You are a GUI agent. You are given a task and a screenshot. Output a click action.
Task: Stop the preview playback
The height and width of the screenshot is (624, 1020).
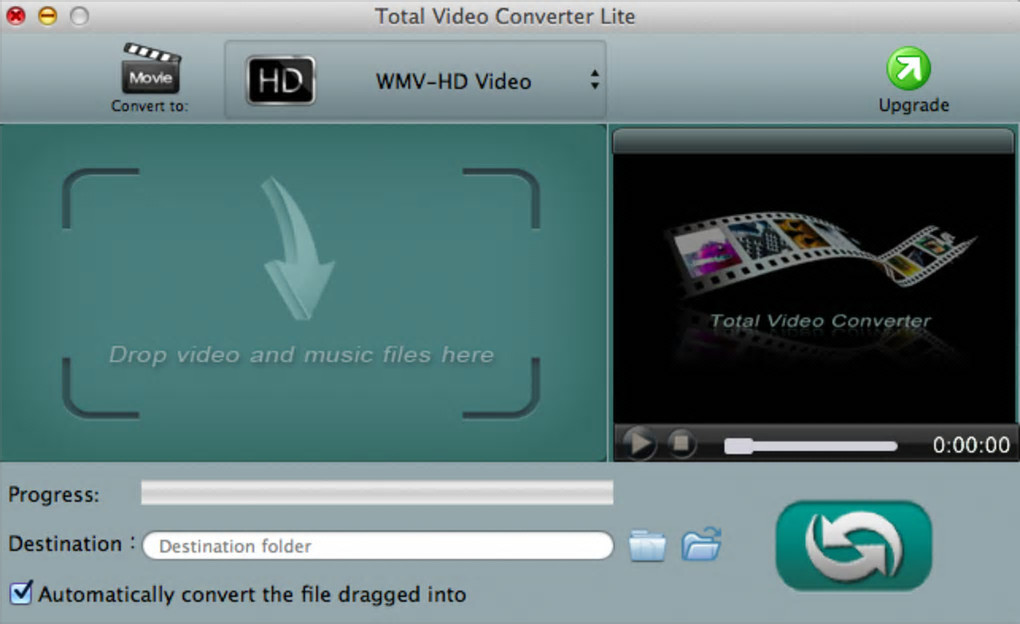point(681,444)
